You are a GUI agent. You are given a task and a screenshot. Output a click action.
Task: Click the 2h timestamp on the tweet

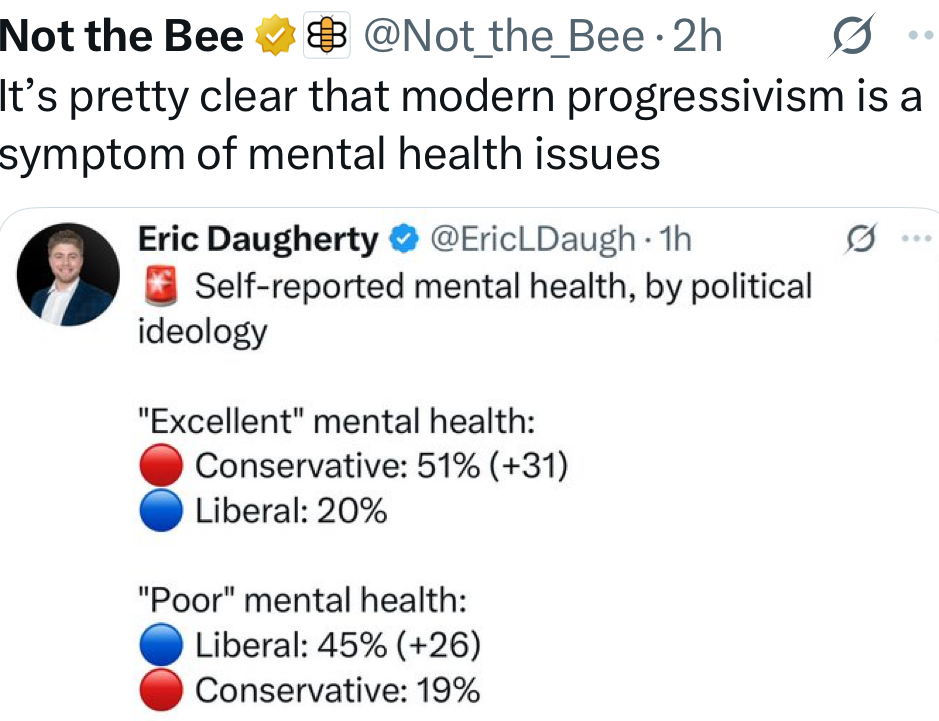[x=697, y=37]
